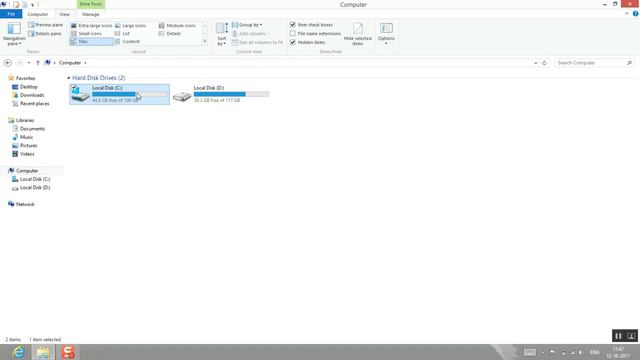Go back in navigation history
Screen dimensions: 640x360
tap(8, 63)
